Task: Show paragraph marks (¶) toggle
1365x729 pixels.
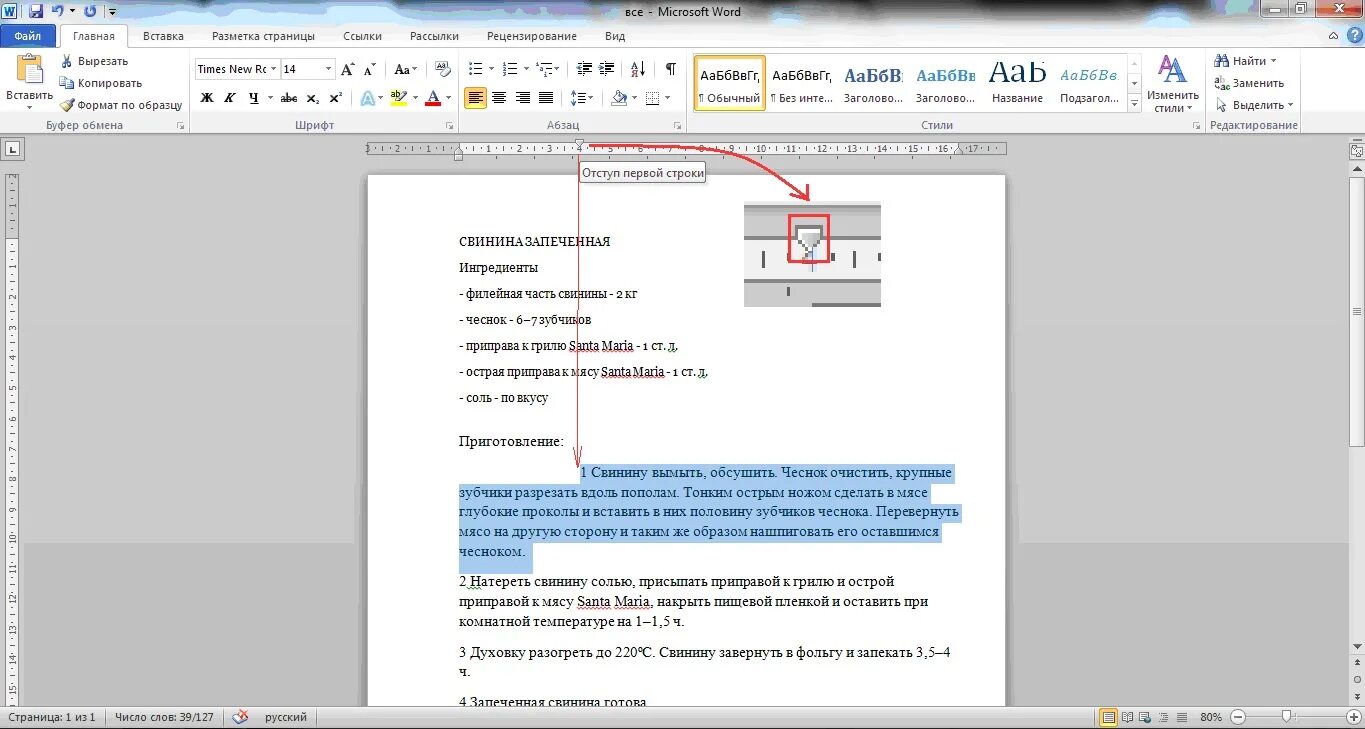Action: tap(671, 69)
